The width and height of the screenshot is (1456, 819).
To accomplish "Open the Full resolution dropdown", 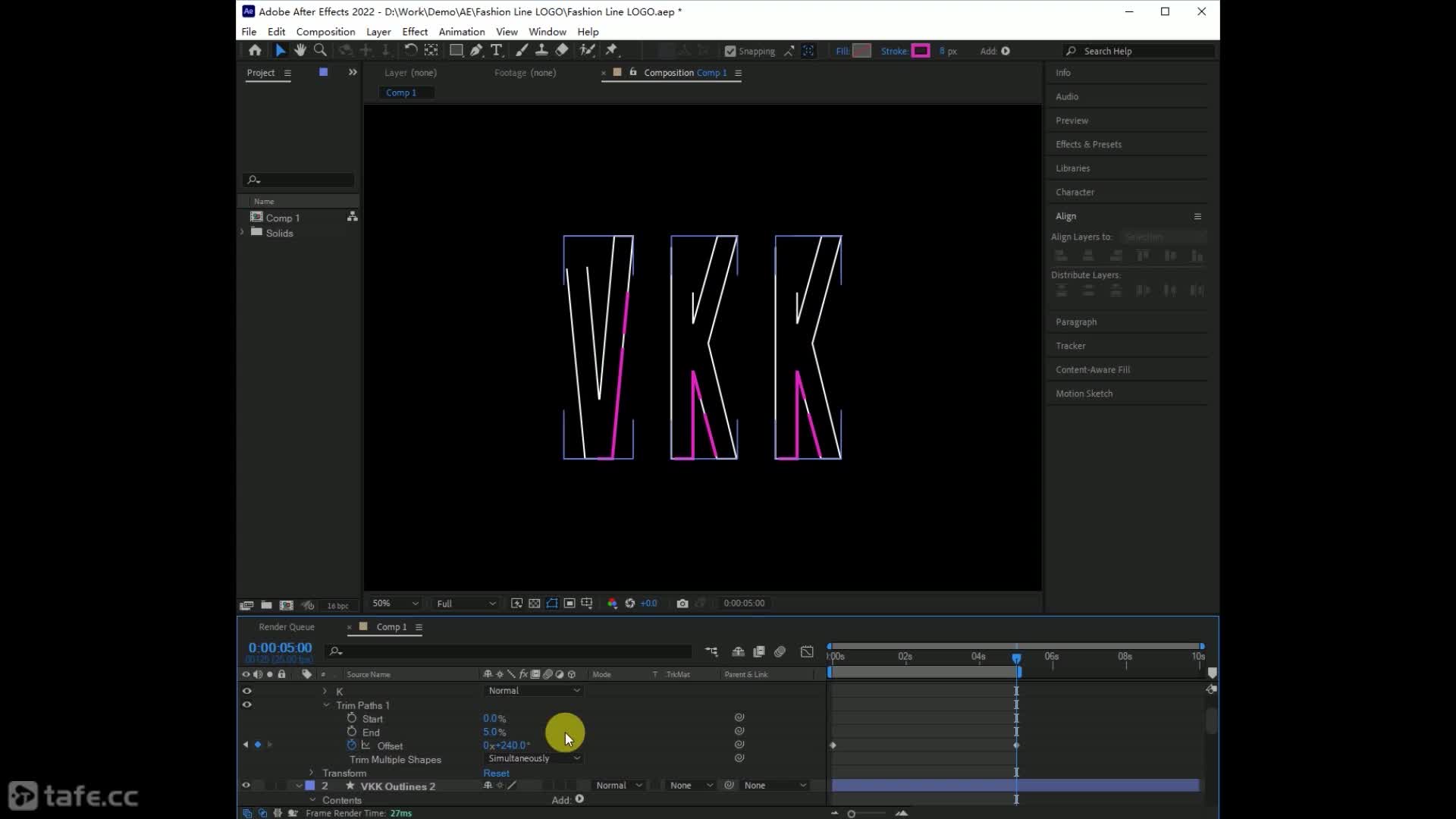I will [466, 604].
